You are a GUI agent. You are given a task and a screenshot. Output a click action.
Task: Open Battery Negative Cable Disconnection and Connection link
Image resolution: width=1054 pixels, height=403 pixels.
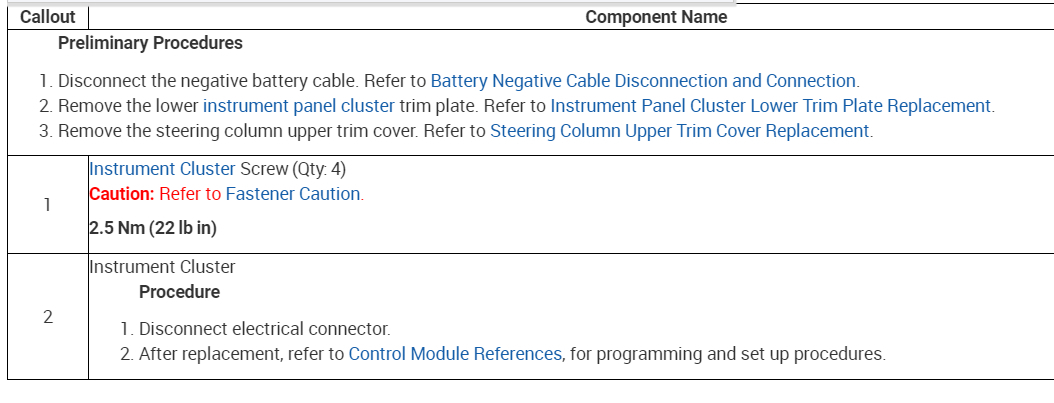(643, 81)
